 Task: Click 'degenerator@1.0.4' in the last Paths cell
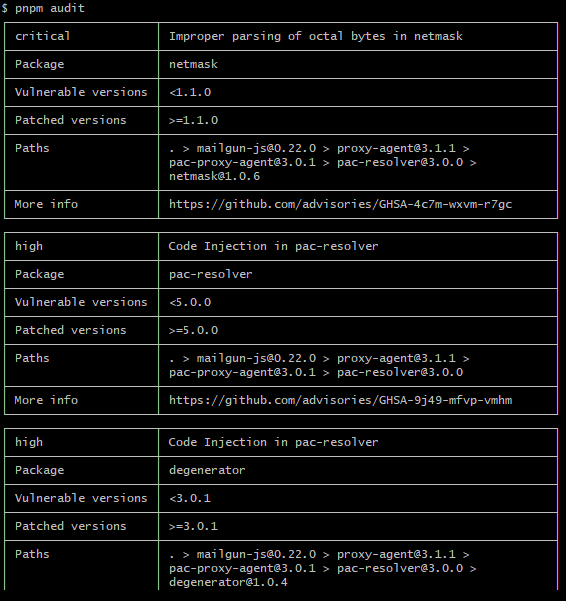228,582
